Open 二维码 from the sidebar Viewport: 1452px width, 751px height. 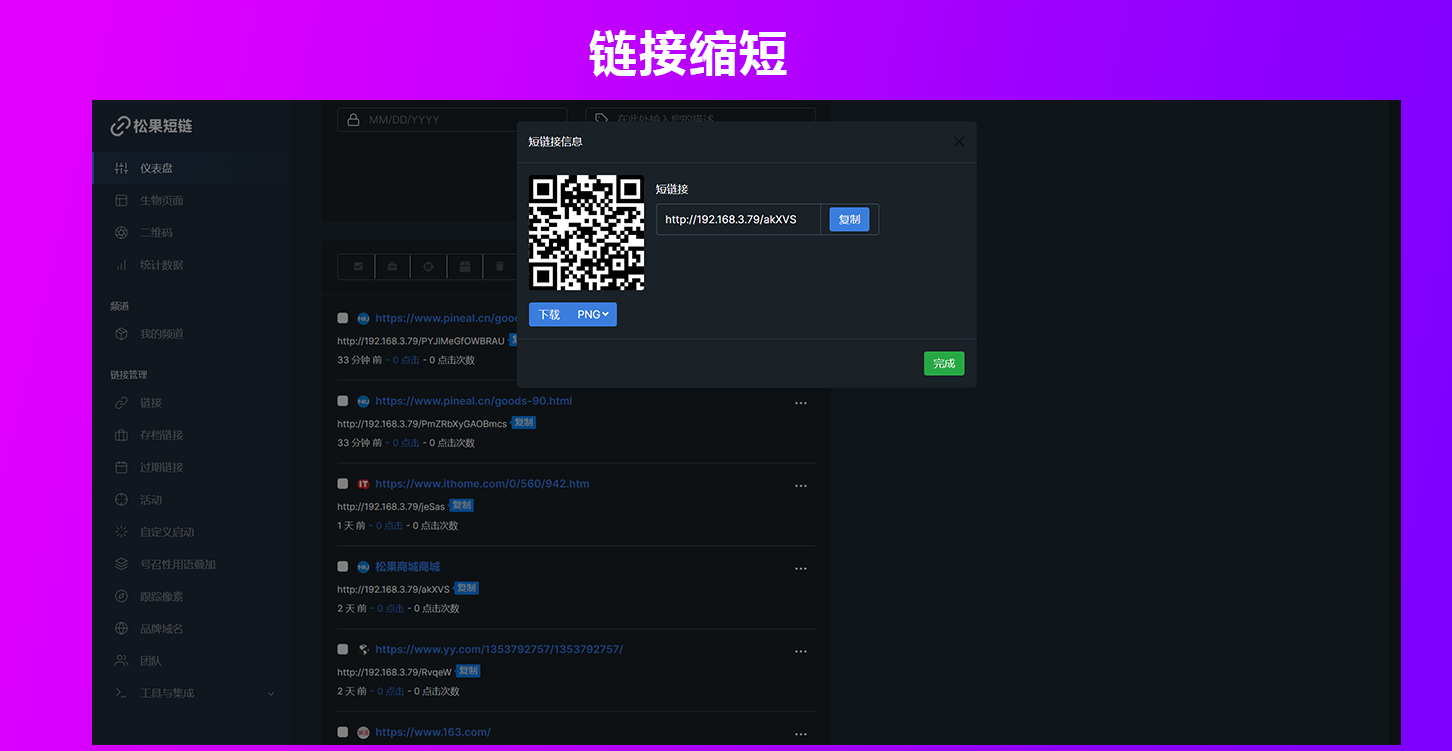click(x=155, y=233)
